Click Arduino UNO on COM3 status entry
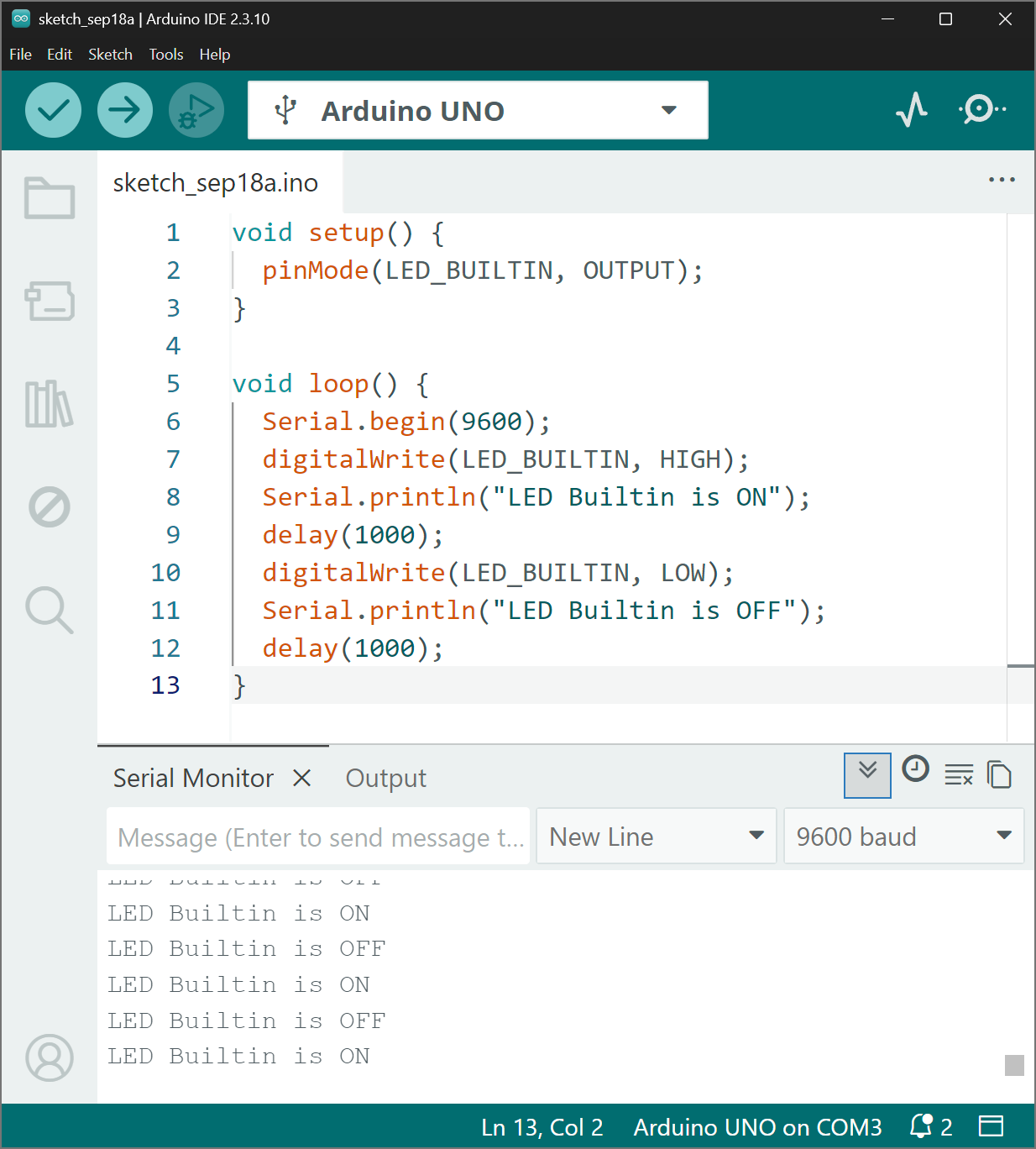 coord(757,1127)
